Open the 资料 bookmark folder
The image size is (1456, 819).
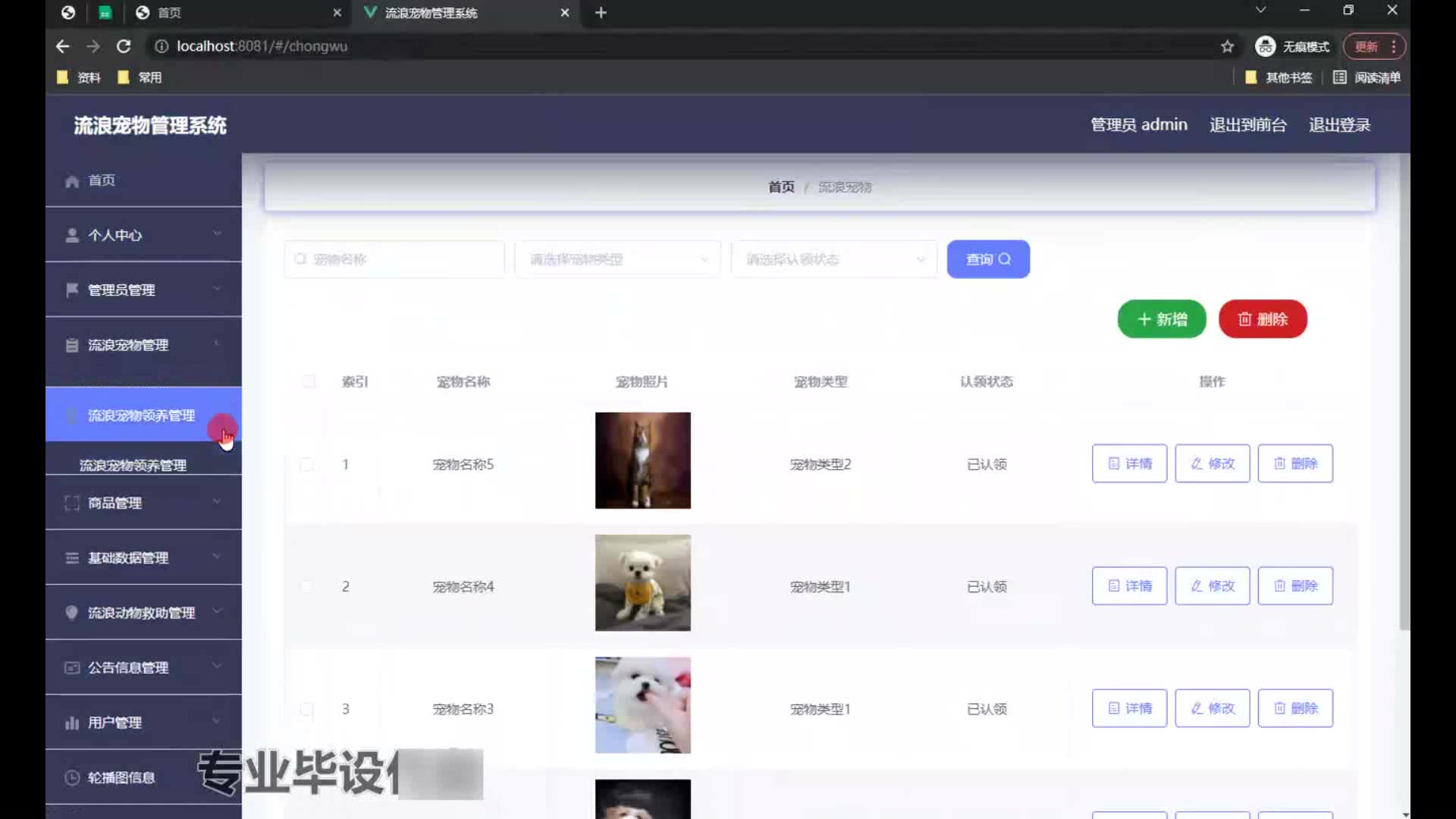79,77
